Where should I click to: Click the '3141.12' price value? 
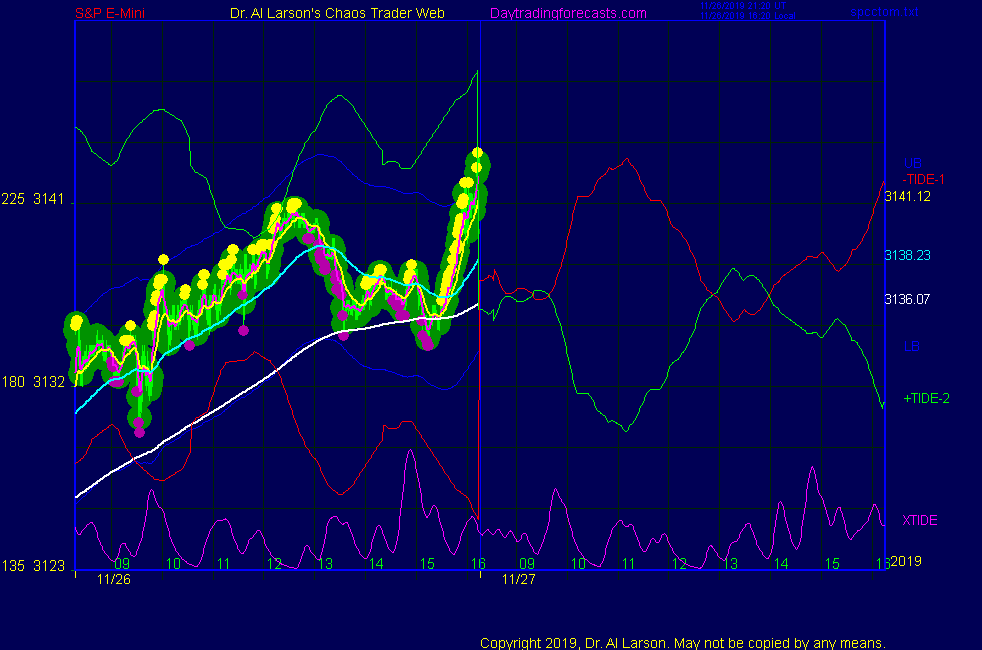pyautogui.click(x=907, y=197)
